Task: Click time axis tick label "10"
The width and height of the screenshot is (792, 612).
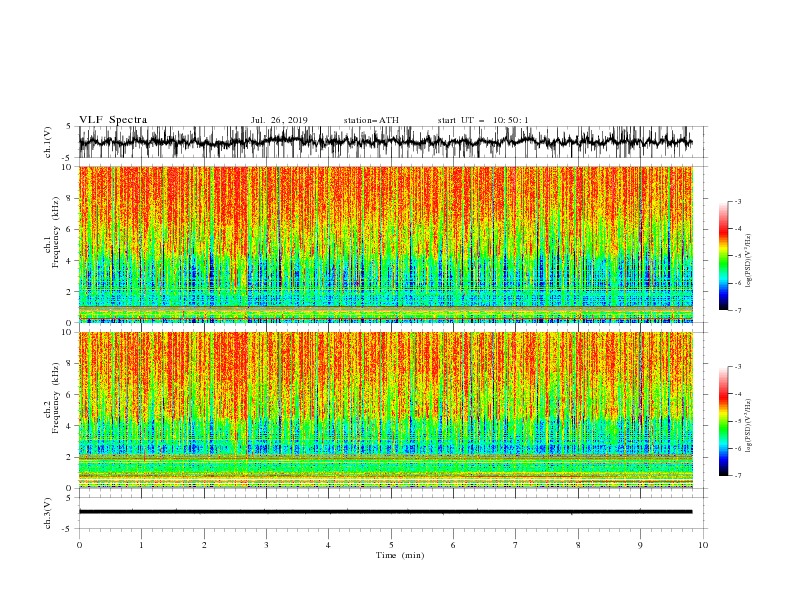Action: [703, 545]
